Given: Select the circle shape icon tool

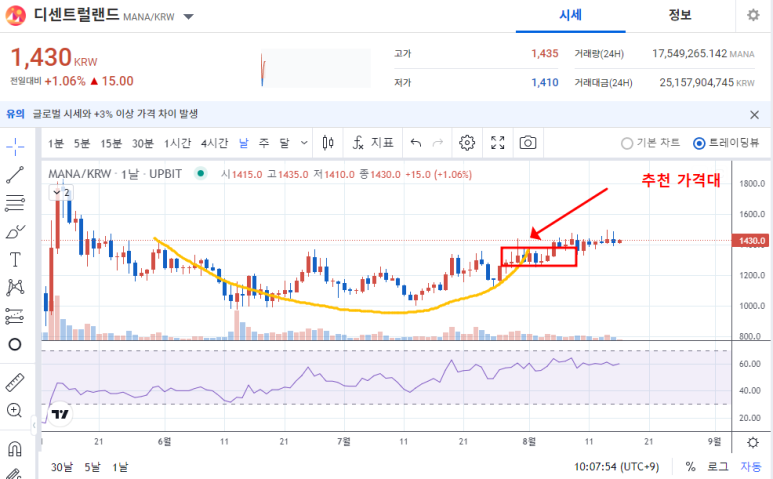Looking at the screenshot, I should (x=15, y=344).
